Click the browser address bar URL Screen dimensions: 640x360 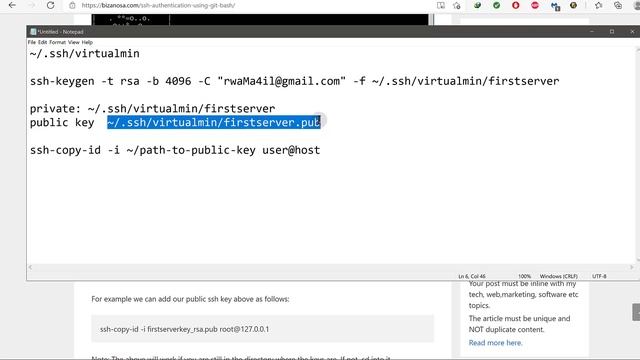click(x=158, y=5)
